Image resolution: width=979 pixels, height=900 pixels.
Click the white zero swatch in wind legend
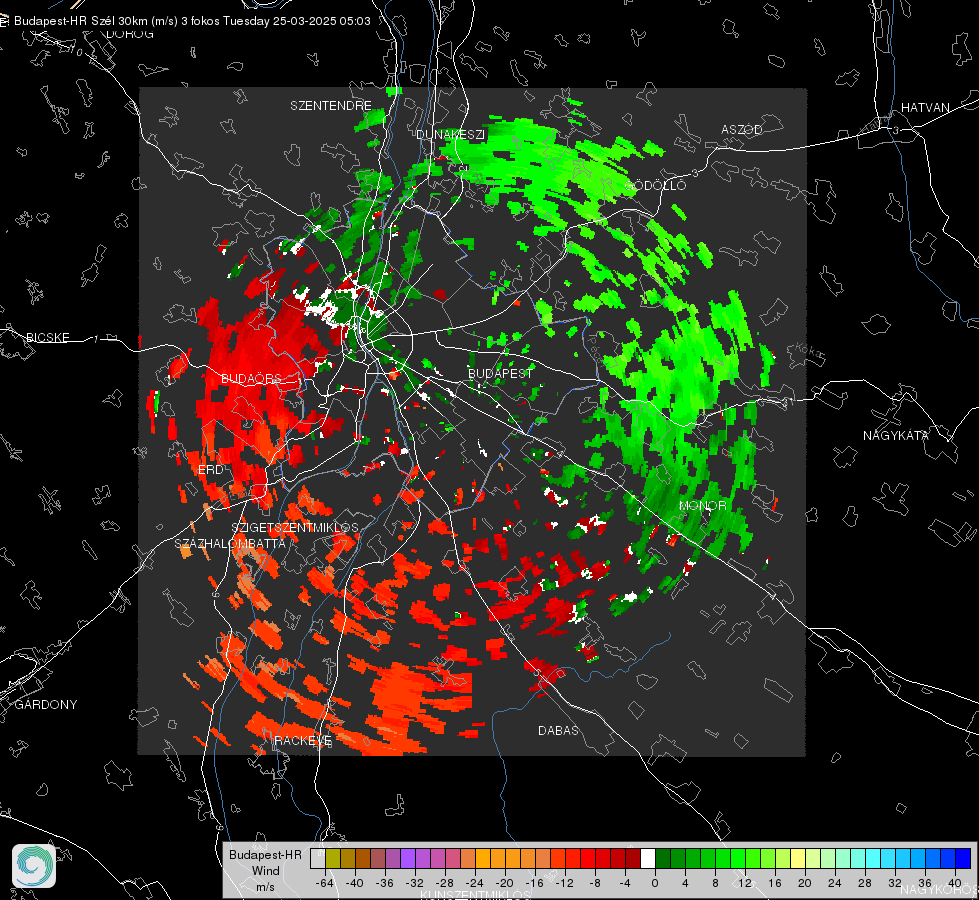(648, 858)
